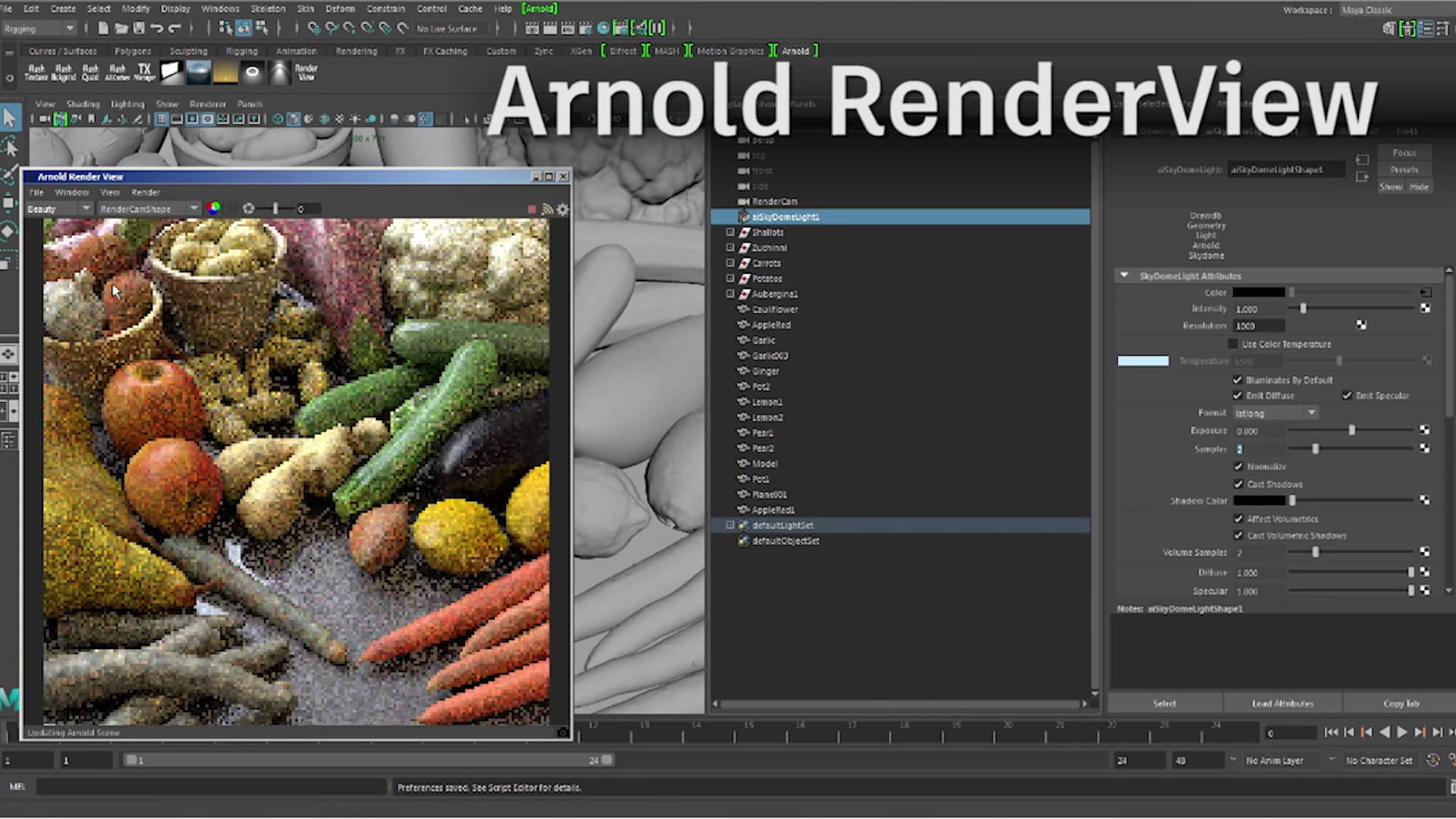
Task: Expand the Shallots group in Outliner
Action: tap(730, 232)
